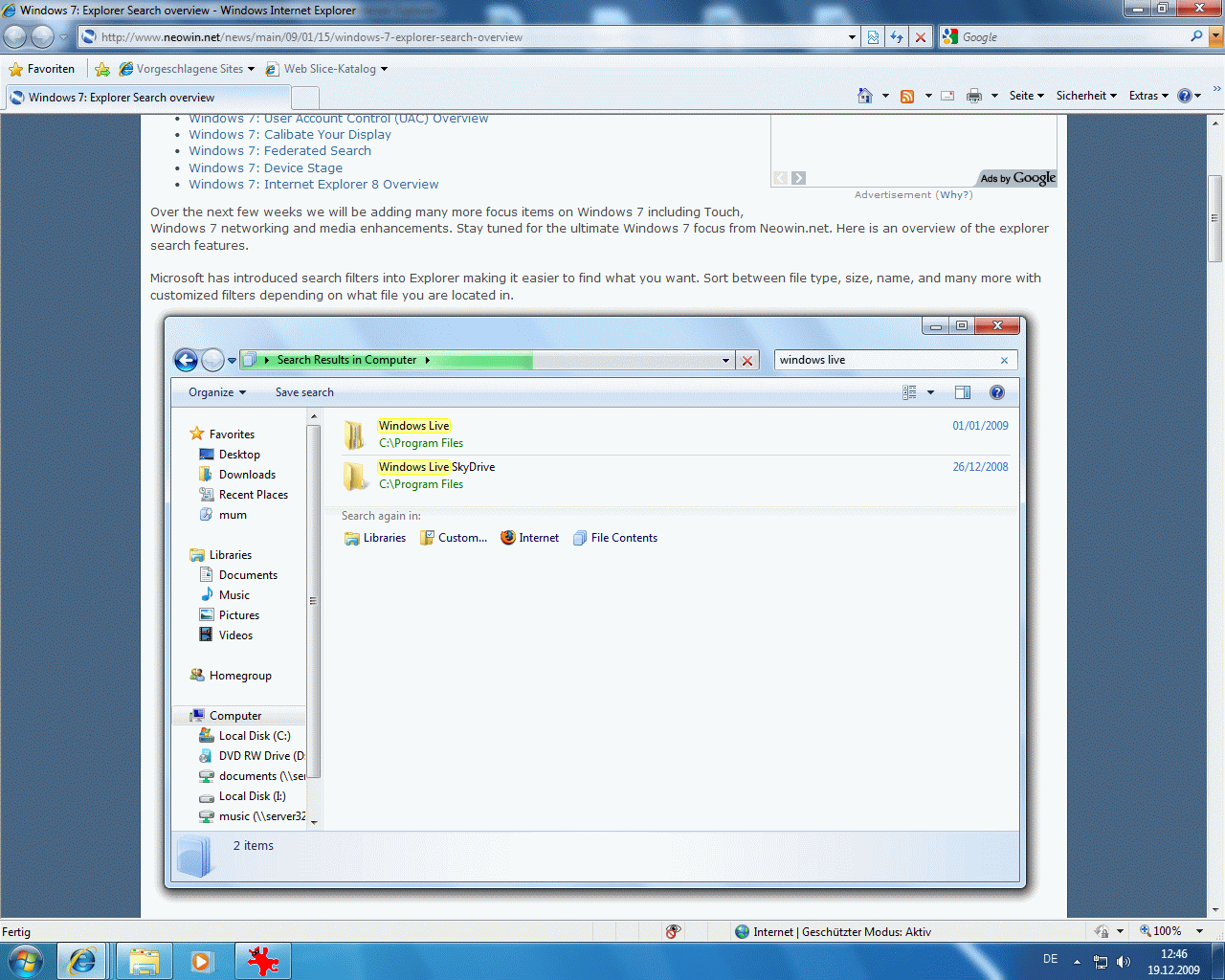Screen dimensions: 1225x980
Task: Open Web Slice-Katalog dropdown
Action: click(384, 69)
